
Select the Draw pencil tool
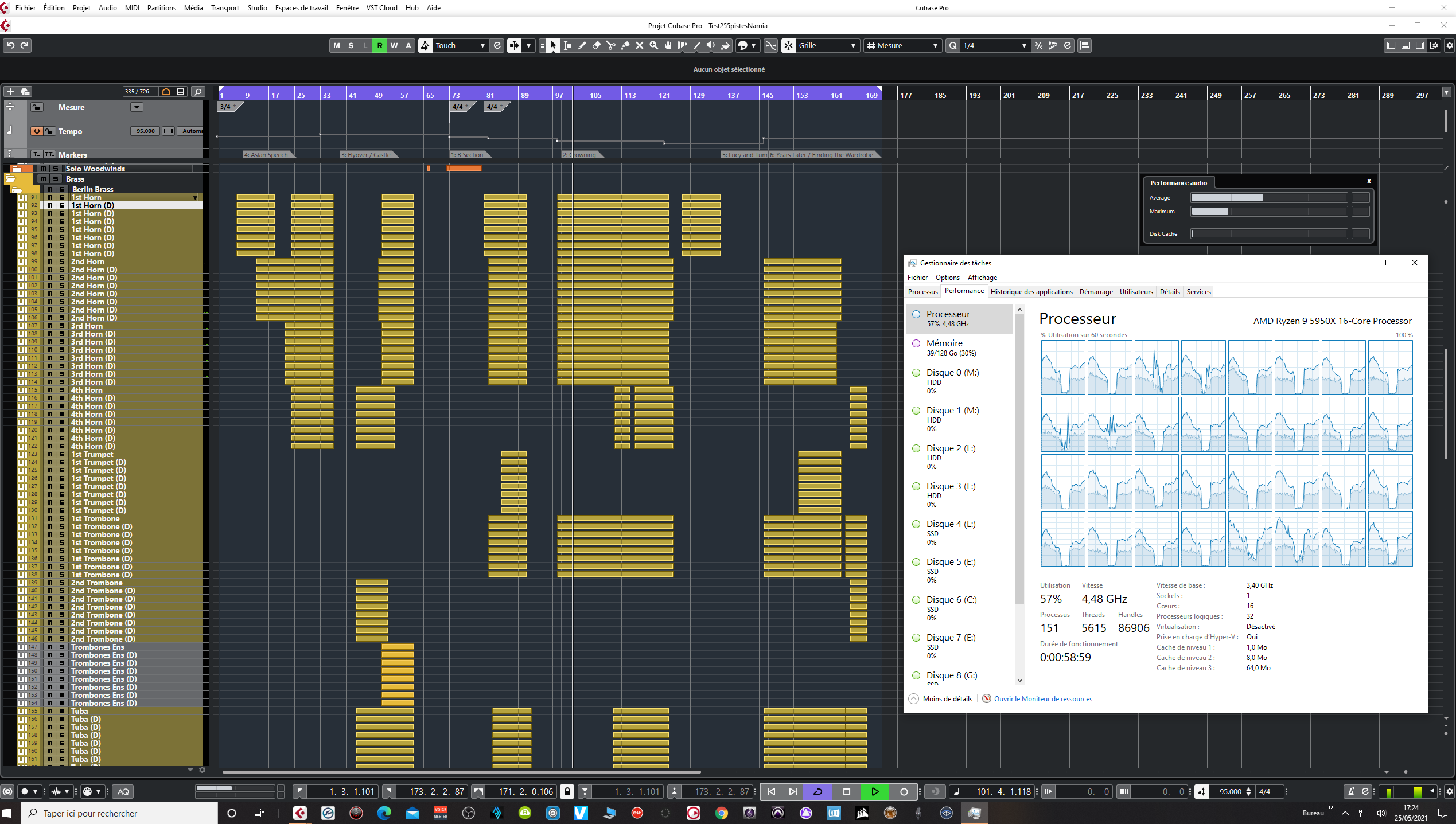[x=582, y=45]
